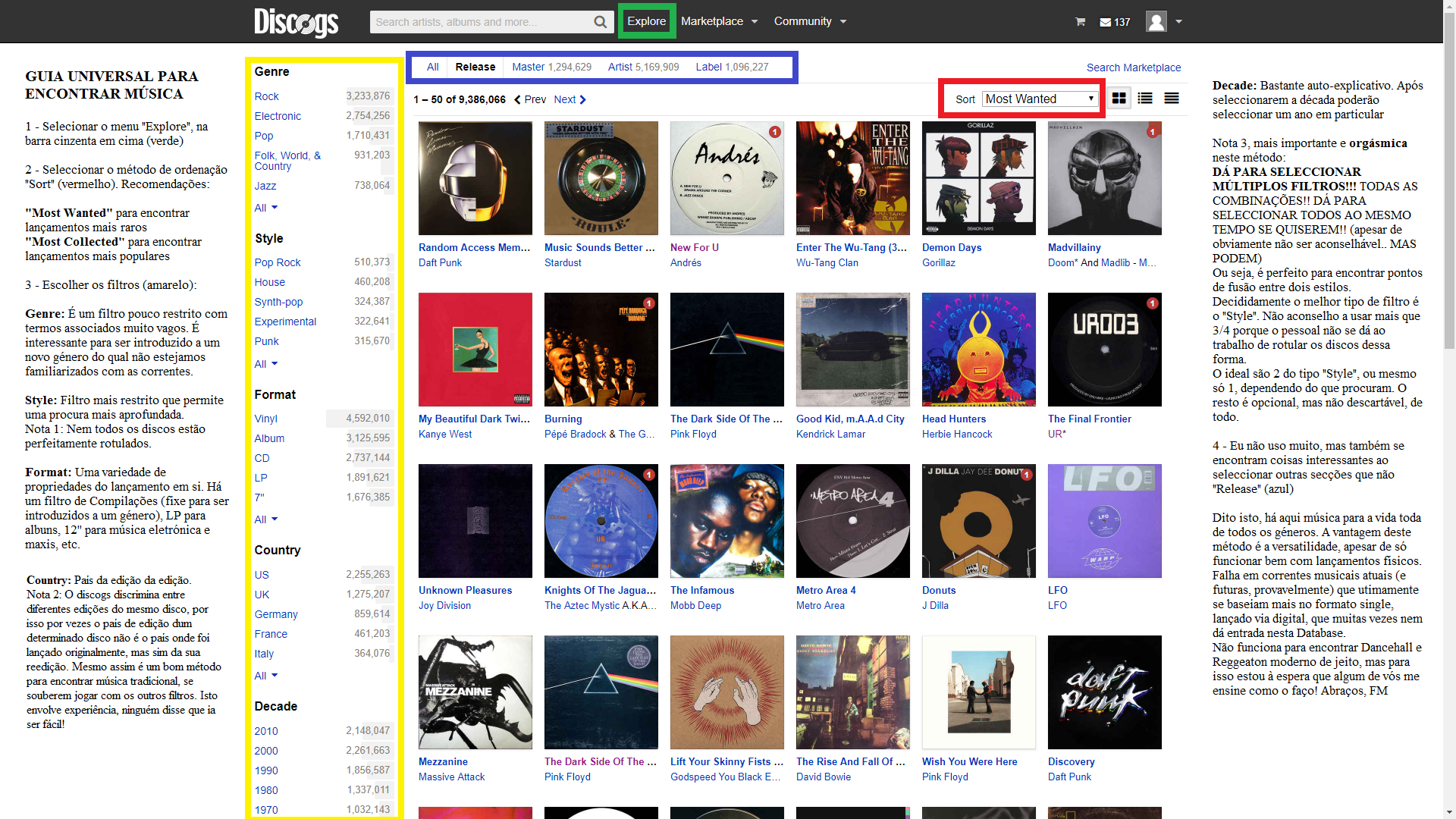Image resolution: width=1456 pixels, height=819 pixels.
Task: Filter by 2010 decade
Action: 266,731
